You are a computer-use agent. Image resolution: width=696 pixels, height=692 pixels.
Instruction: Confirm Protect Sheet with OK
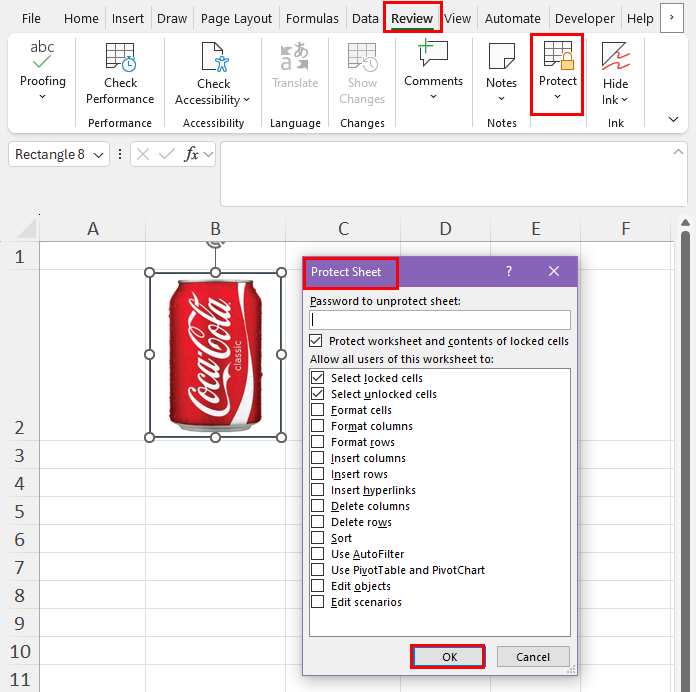[448, 656]
